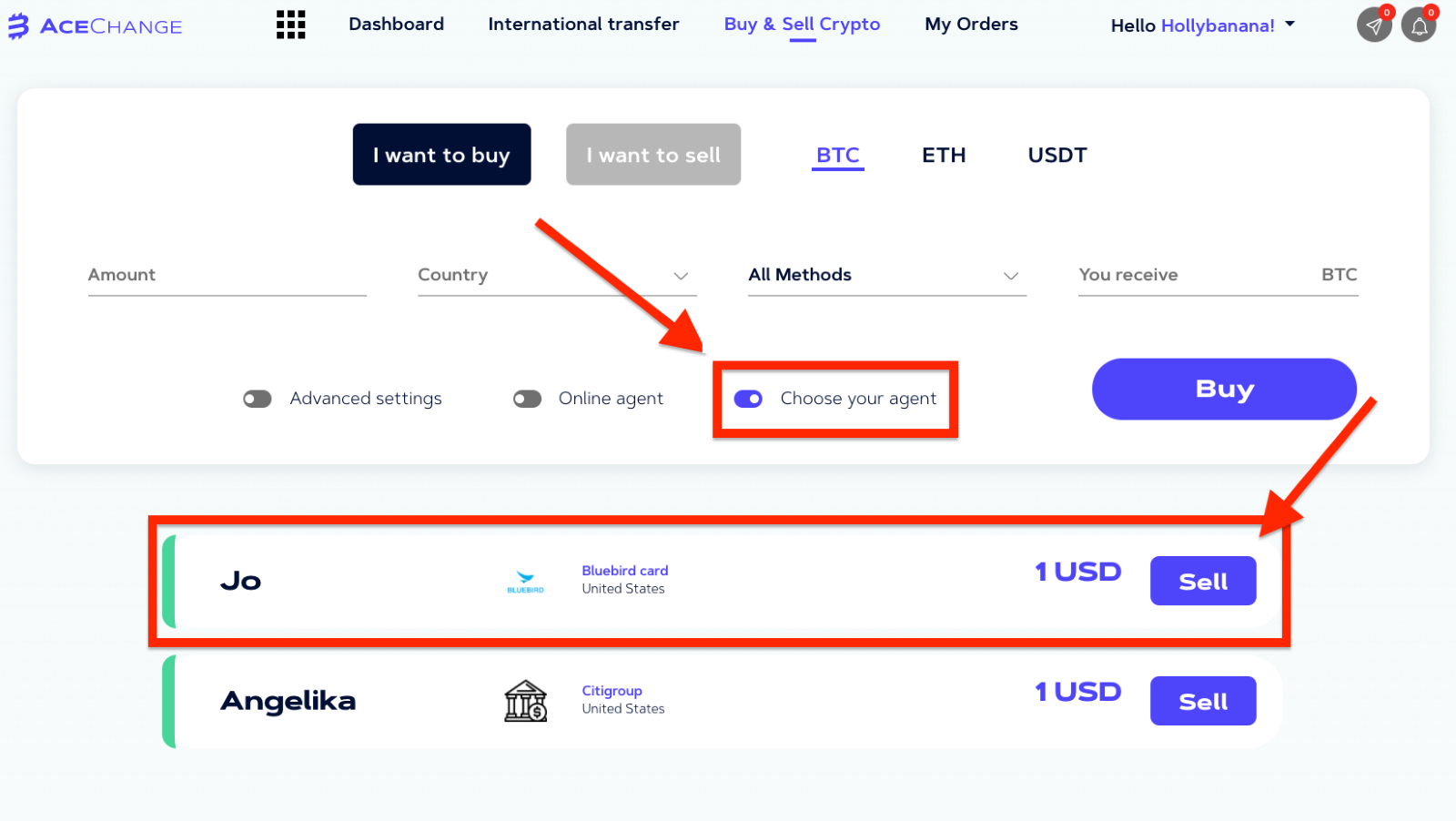The image size is (1456, 821).
Task: Click Sell button for agent Jo
Action: coord(1203,581)
